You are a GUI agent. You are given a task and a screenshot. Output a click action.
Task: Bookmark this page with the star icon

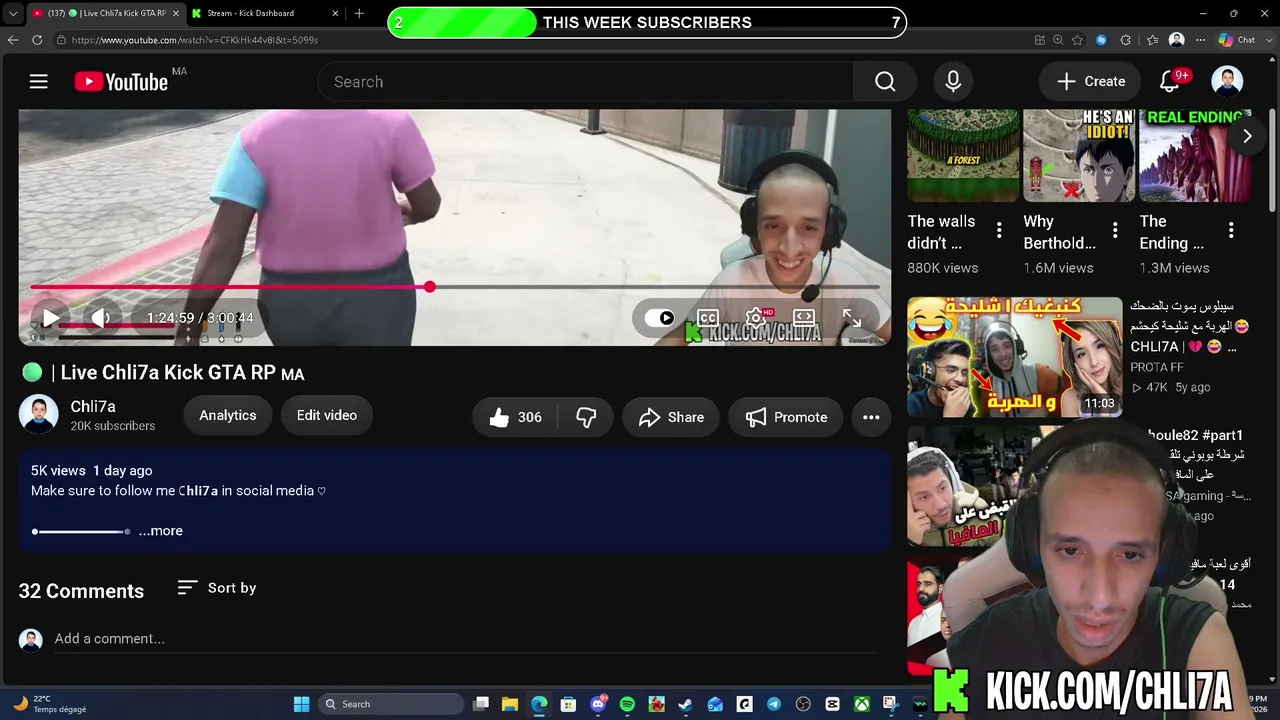tap(1077, 40)
